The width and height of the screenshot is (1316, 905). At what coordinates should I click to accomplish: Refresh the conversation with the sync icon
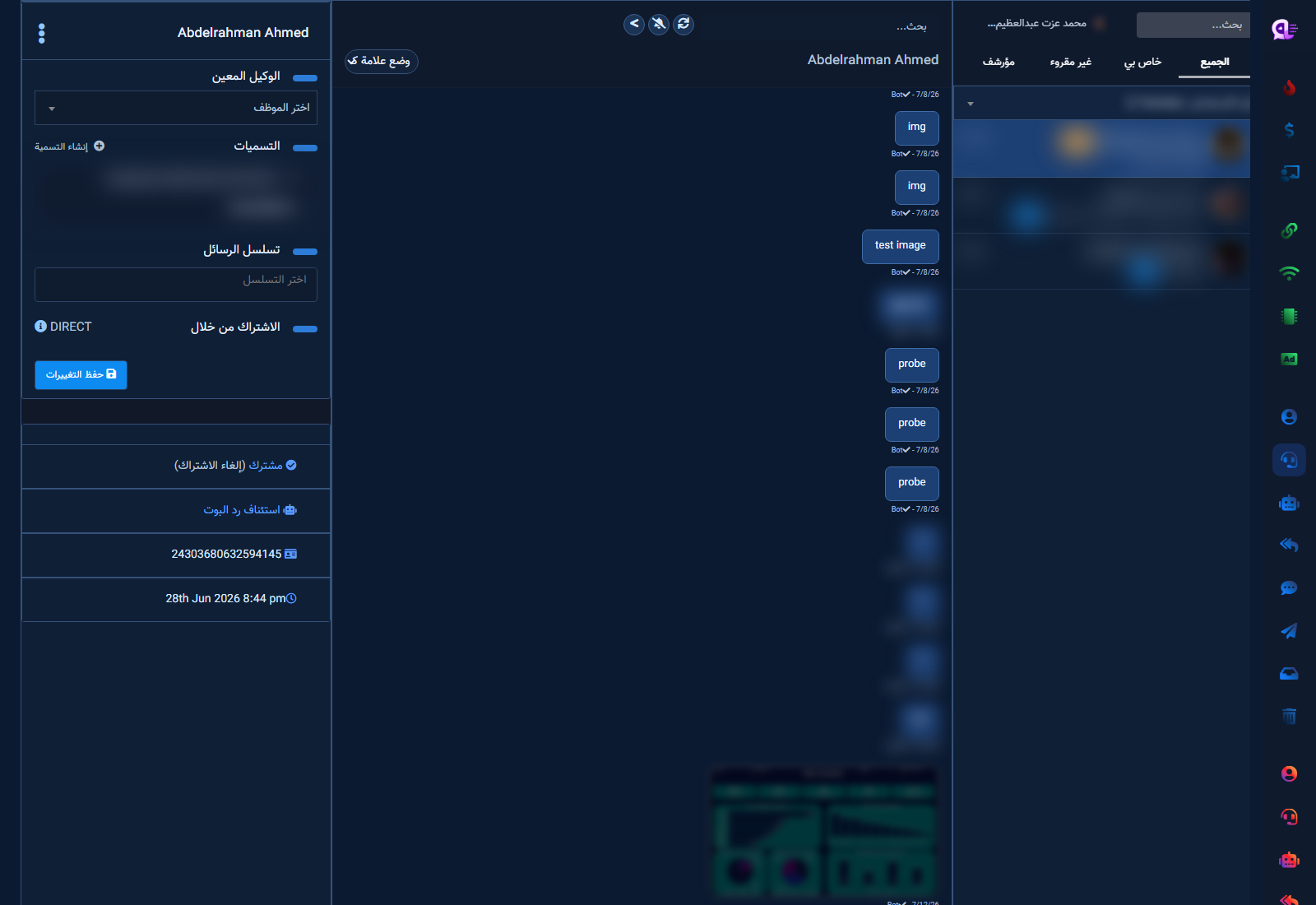(683, 24)
